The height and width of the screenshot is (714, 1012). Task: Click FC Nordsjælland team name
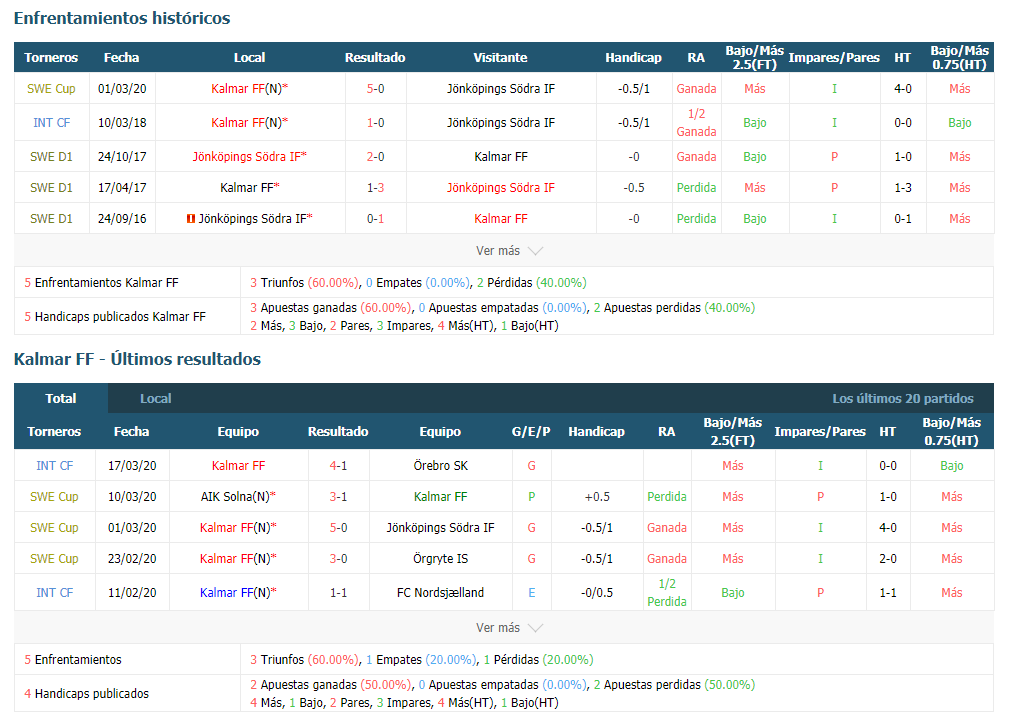coord(440,593)
